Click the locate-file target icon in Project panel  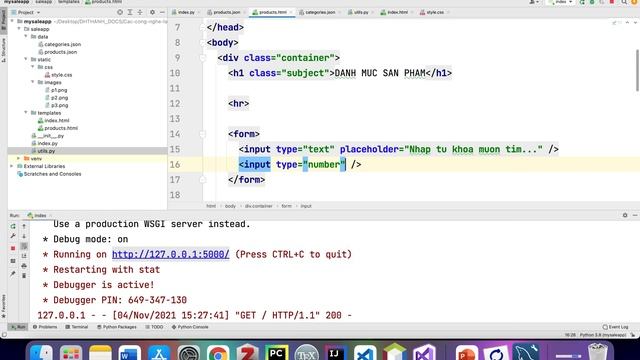tap(120, 12)
